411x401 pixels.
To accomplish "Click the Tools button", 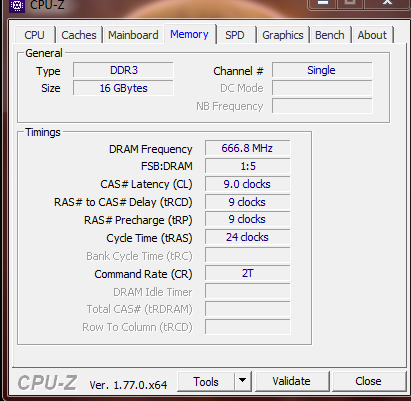I will pos(206,382).
